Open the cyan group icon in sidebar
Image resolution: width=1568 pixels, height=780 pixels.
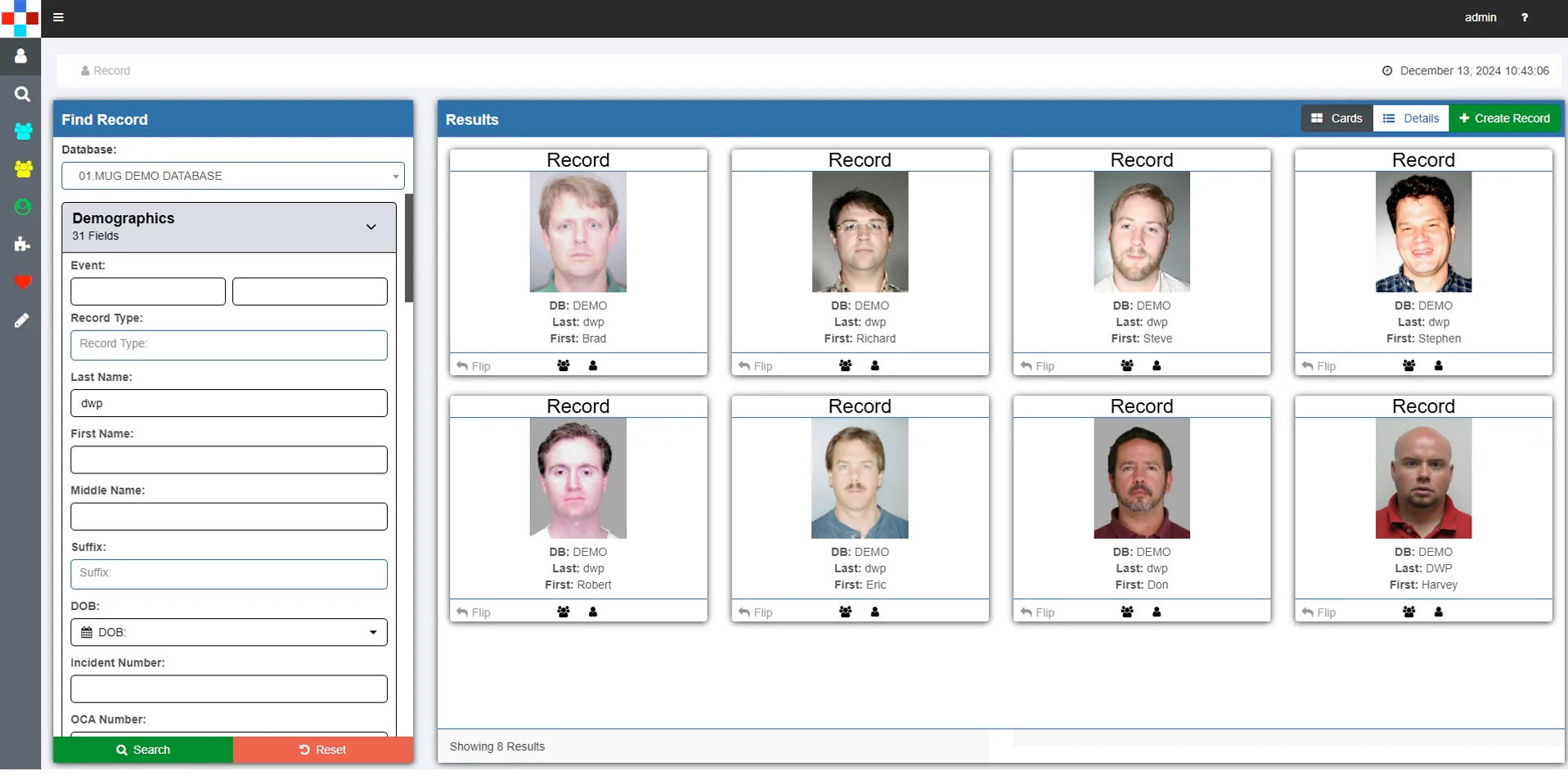(x=23, y=131)
